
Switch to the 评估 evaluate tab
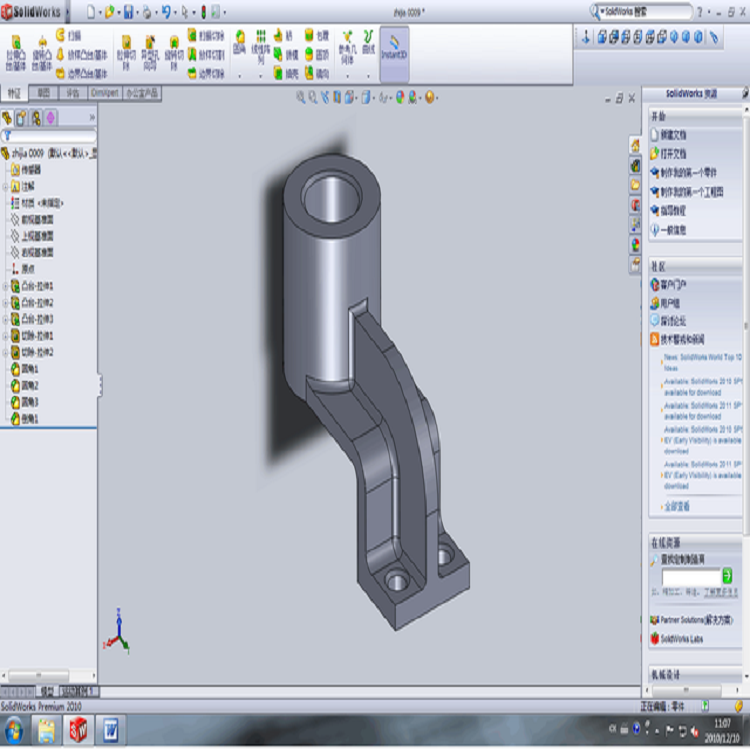coord(72,93)
